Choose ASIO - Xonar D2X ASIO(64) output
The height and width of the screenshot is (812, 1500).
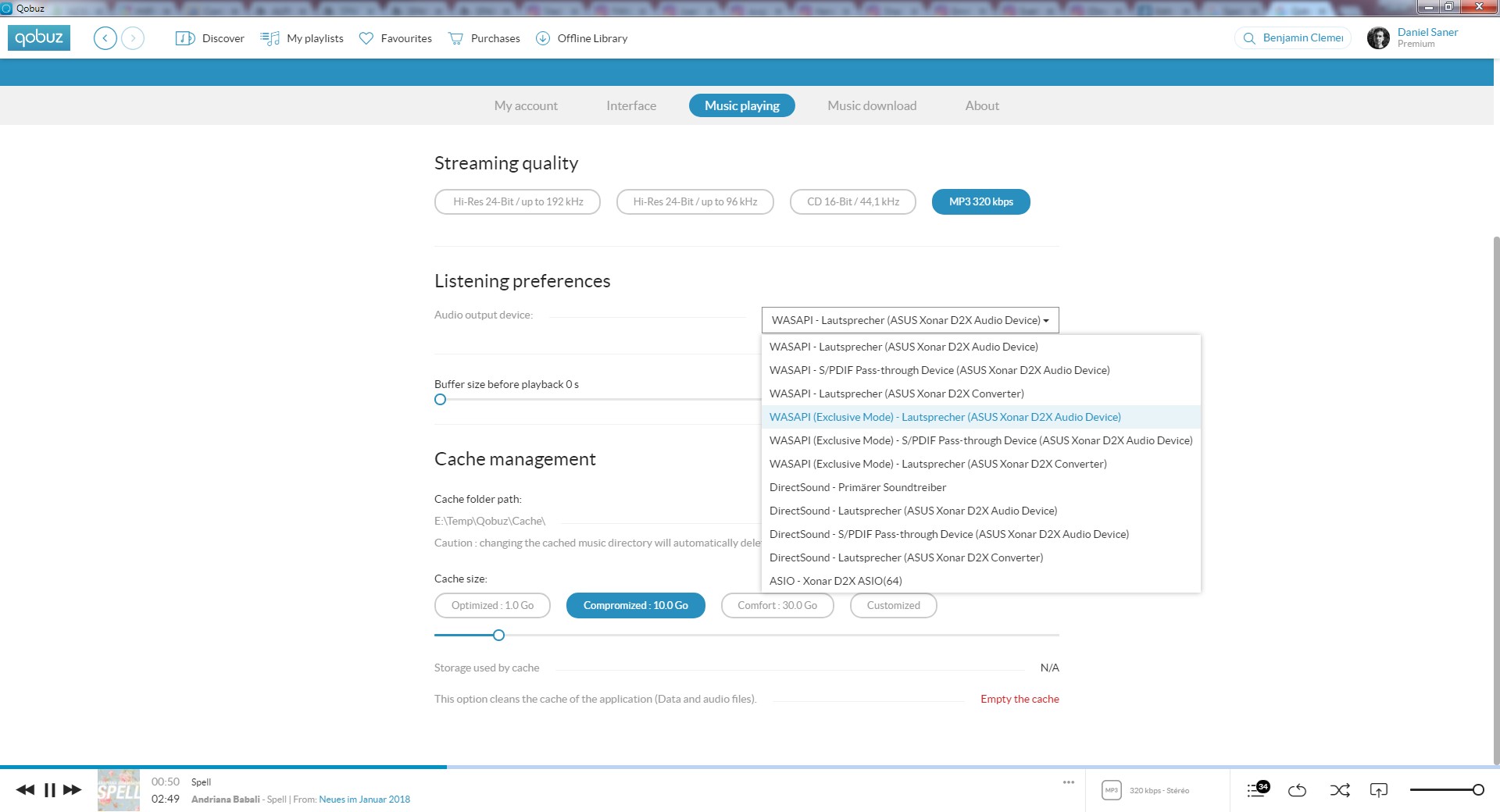point(835,581)
